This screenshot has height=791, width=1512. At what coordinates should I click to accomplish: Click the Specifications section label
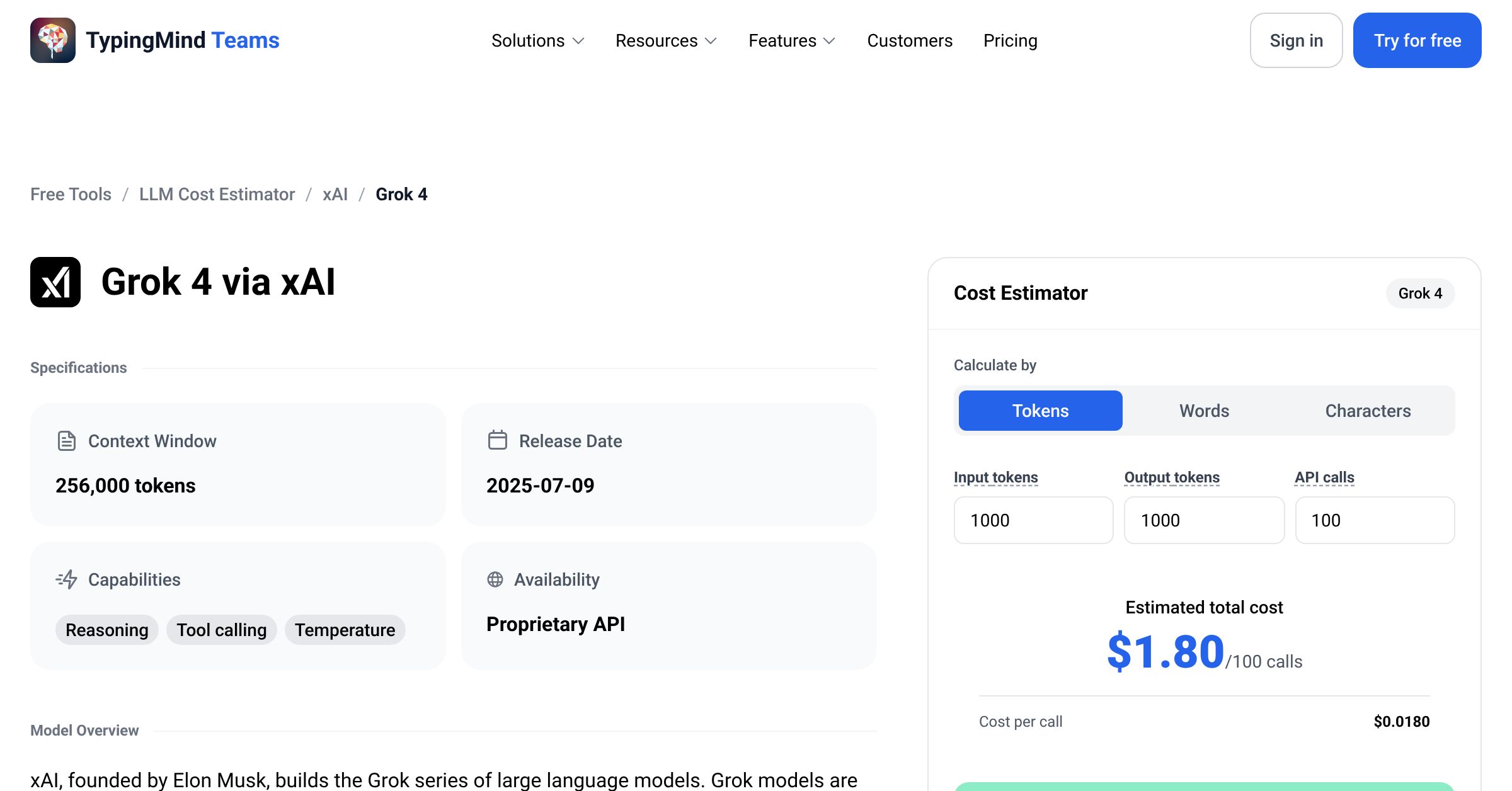click(x=79, y=368)
